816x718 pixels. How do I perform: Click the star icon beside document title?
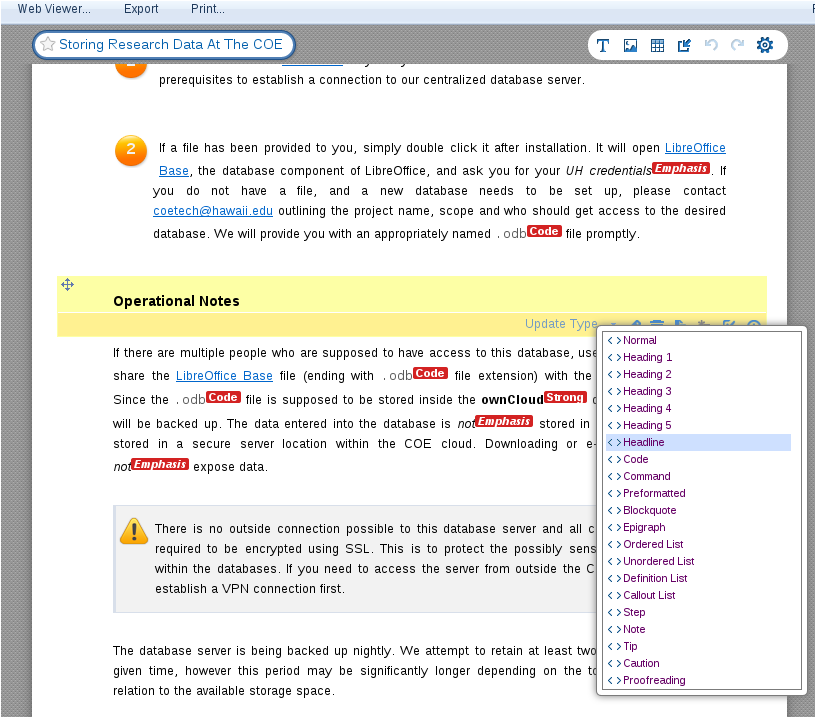click(47, 44)
